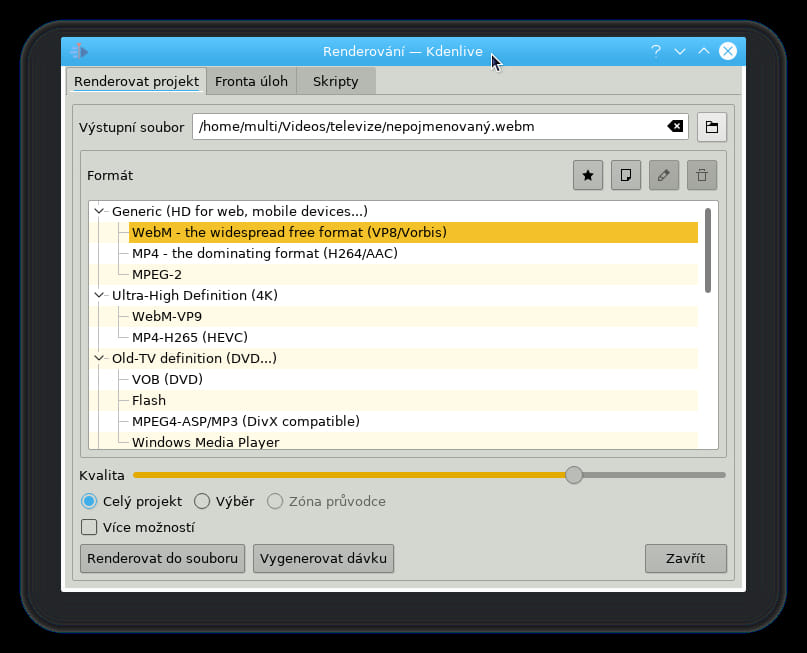Screen dimensions: 807x653
Task: Select the Celý projekt radio button
Action: (x=89, y=501)
